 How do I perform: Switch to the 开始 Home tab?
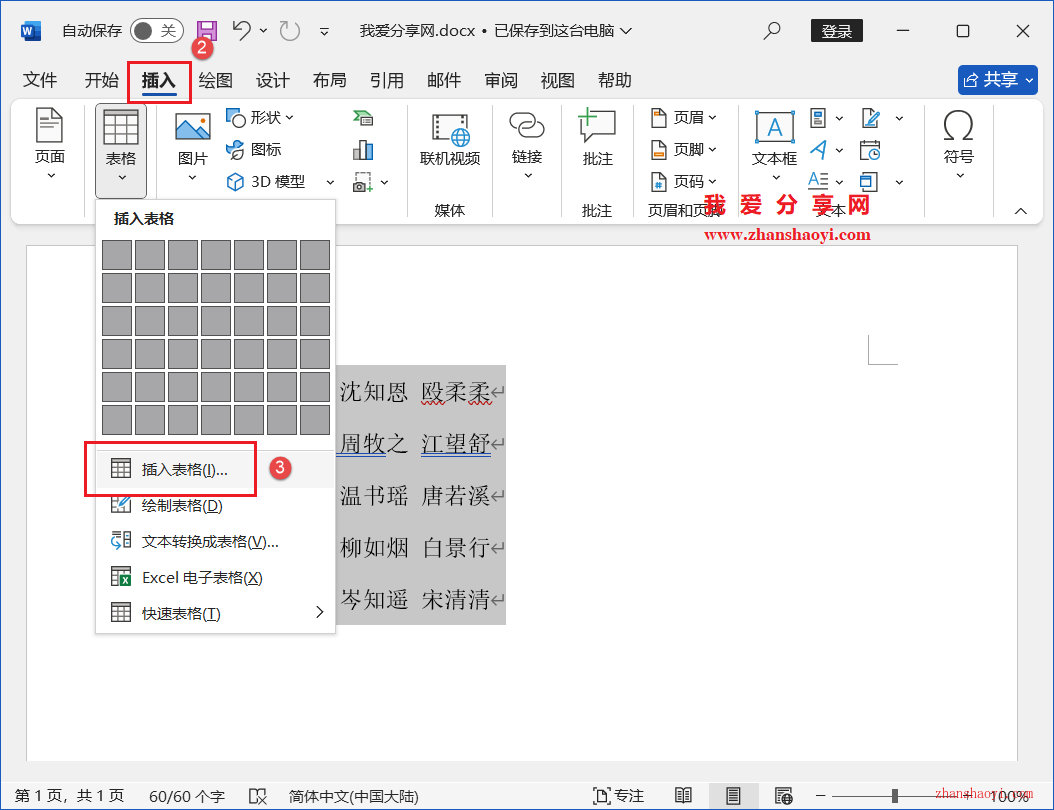[102, 81]
